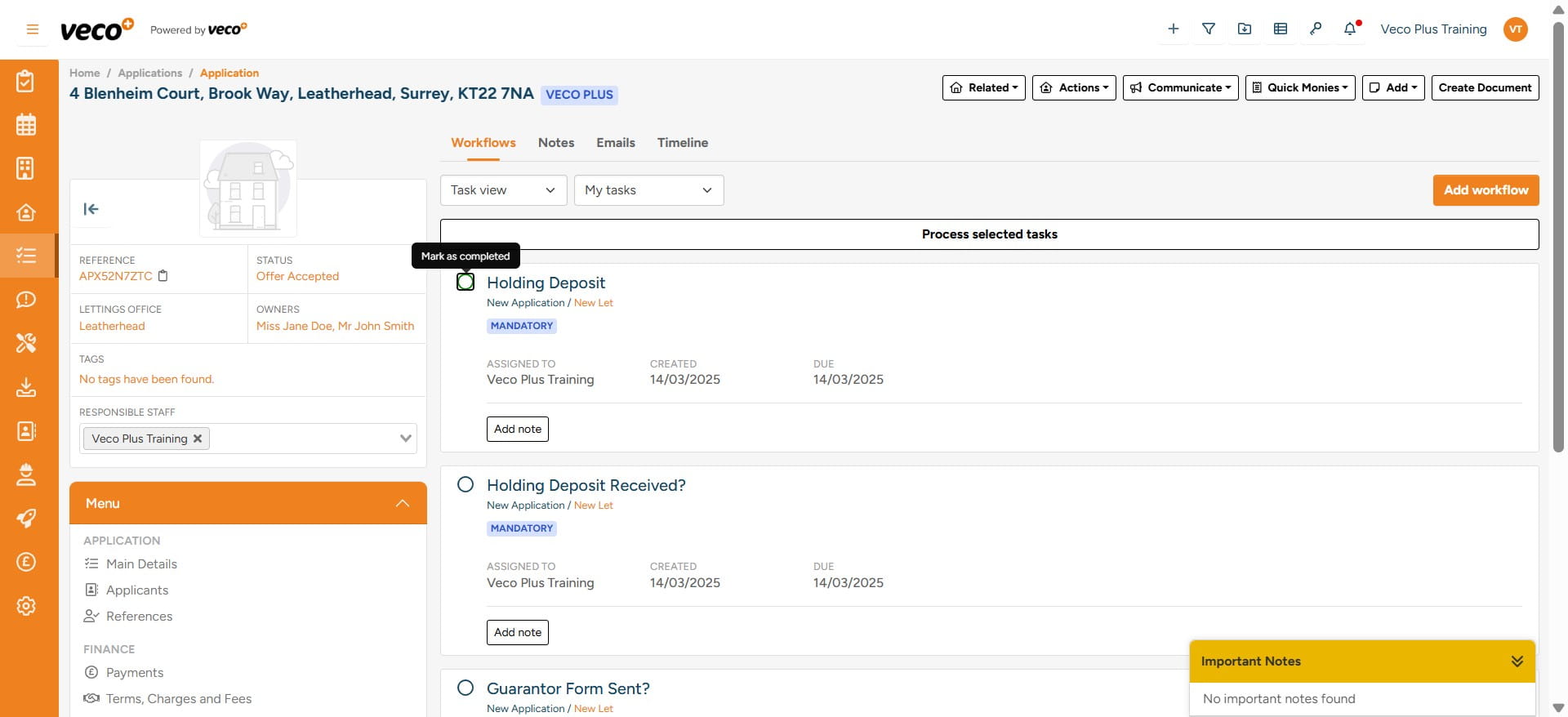Open the Holding Deposit task title

click(x=546, y=283)
